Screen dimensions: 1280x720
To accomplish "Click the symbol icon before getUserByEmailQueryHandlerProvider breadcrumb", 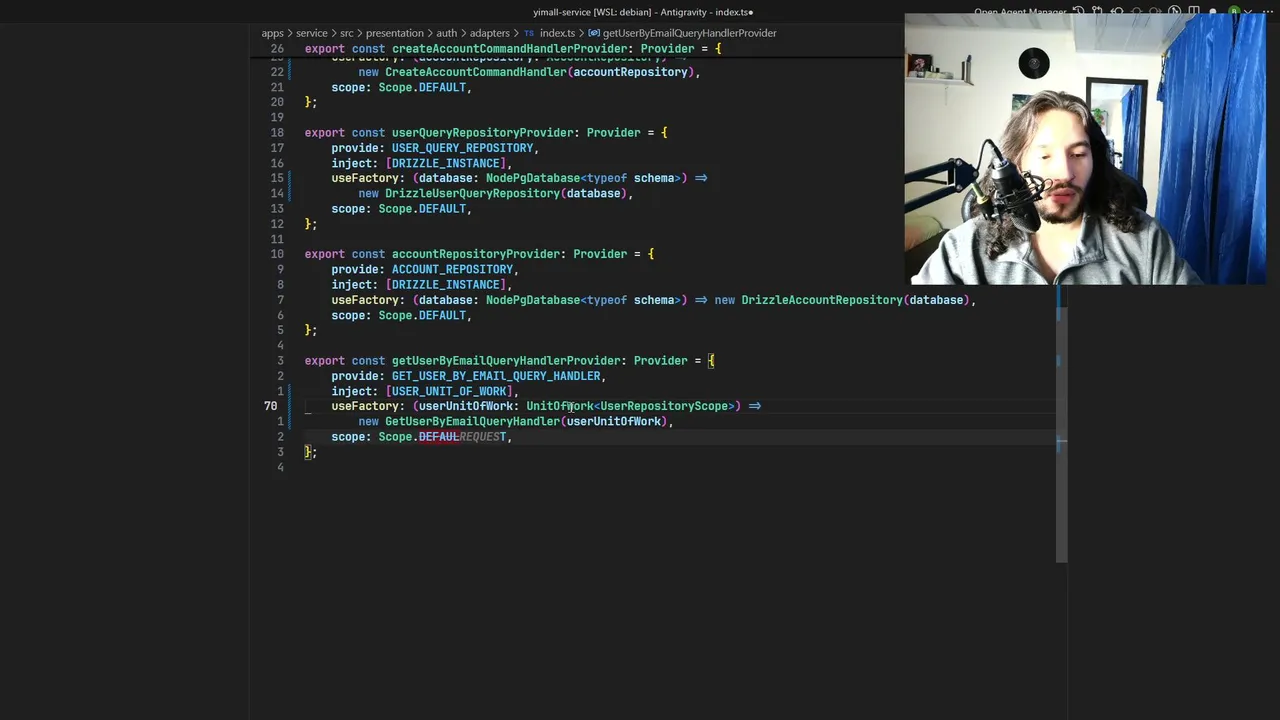I will coord(593,33).
